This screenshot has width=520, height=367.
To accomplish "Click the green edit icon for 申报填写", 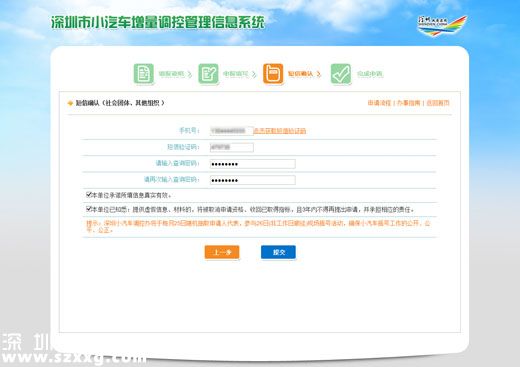I will 208,74.
